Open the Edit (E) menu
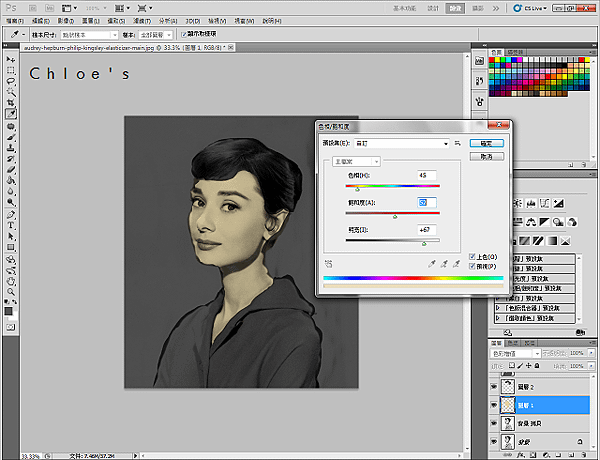The image size is (600, 460). 41,21
